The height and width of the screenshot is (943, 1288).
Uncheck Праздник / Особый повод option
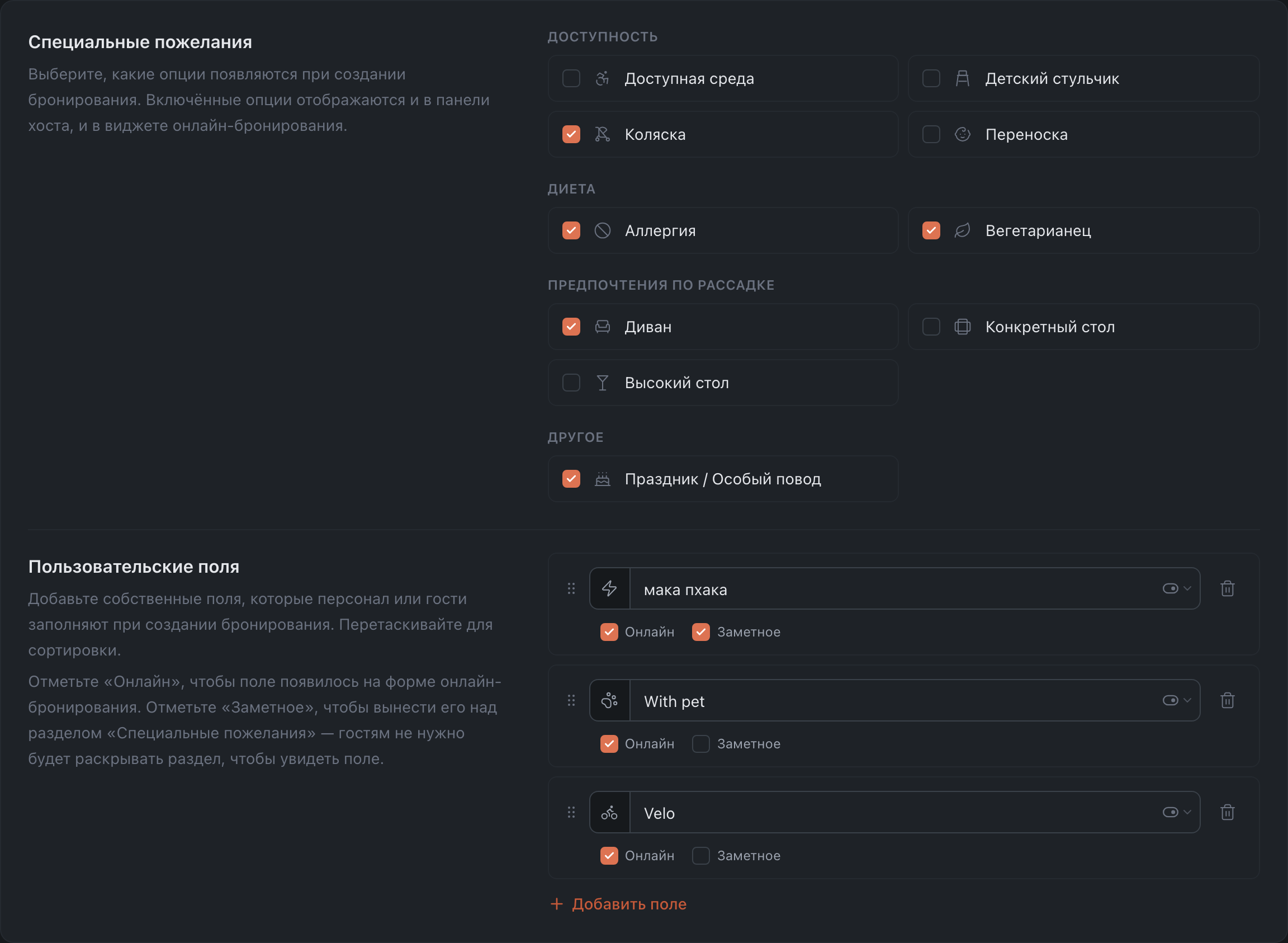click(571, 479)
